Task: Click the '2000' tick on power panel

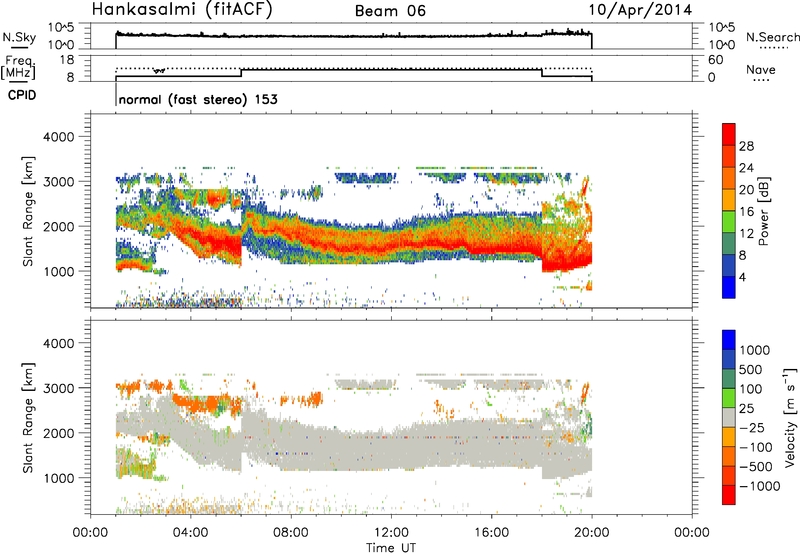Action: tap(58, 226)
